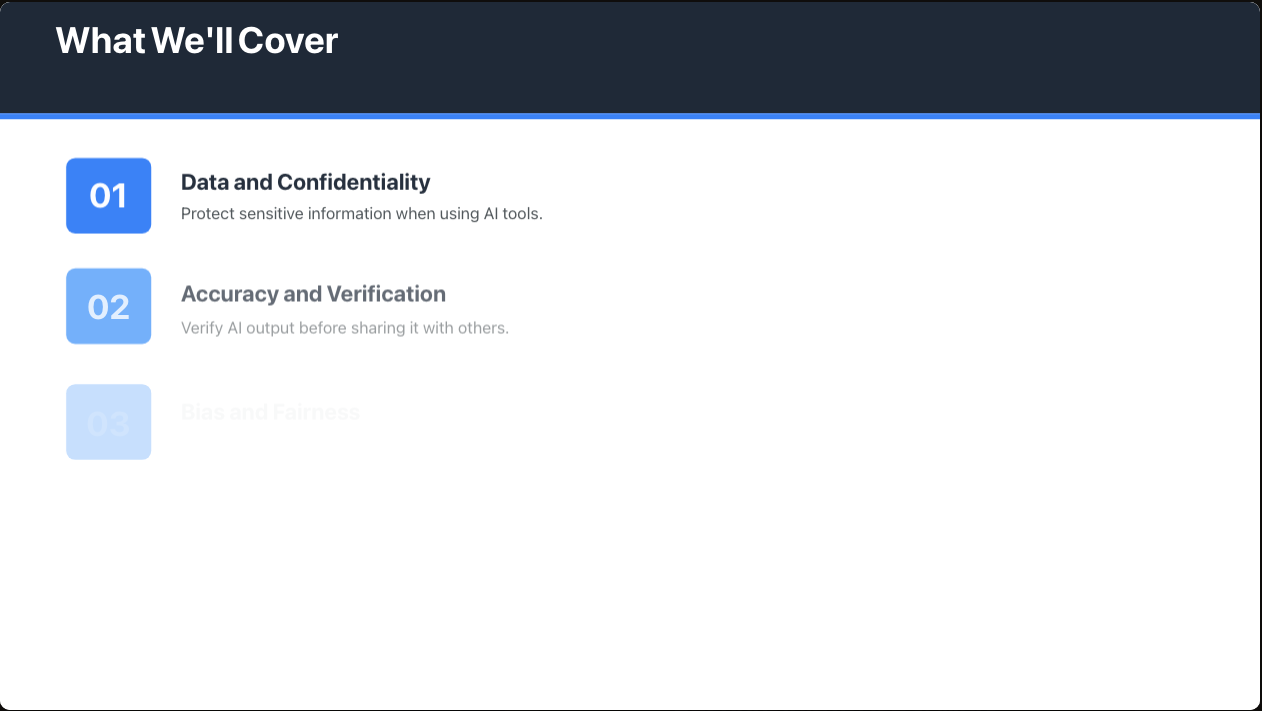The width and height of the screenshot is (1262, 711).
Task: Click the word 'Data' in first heading
Action: pos(205,182)
